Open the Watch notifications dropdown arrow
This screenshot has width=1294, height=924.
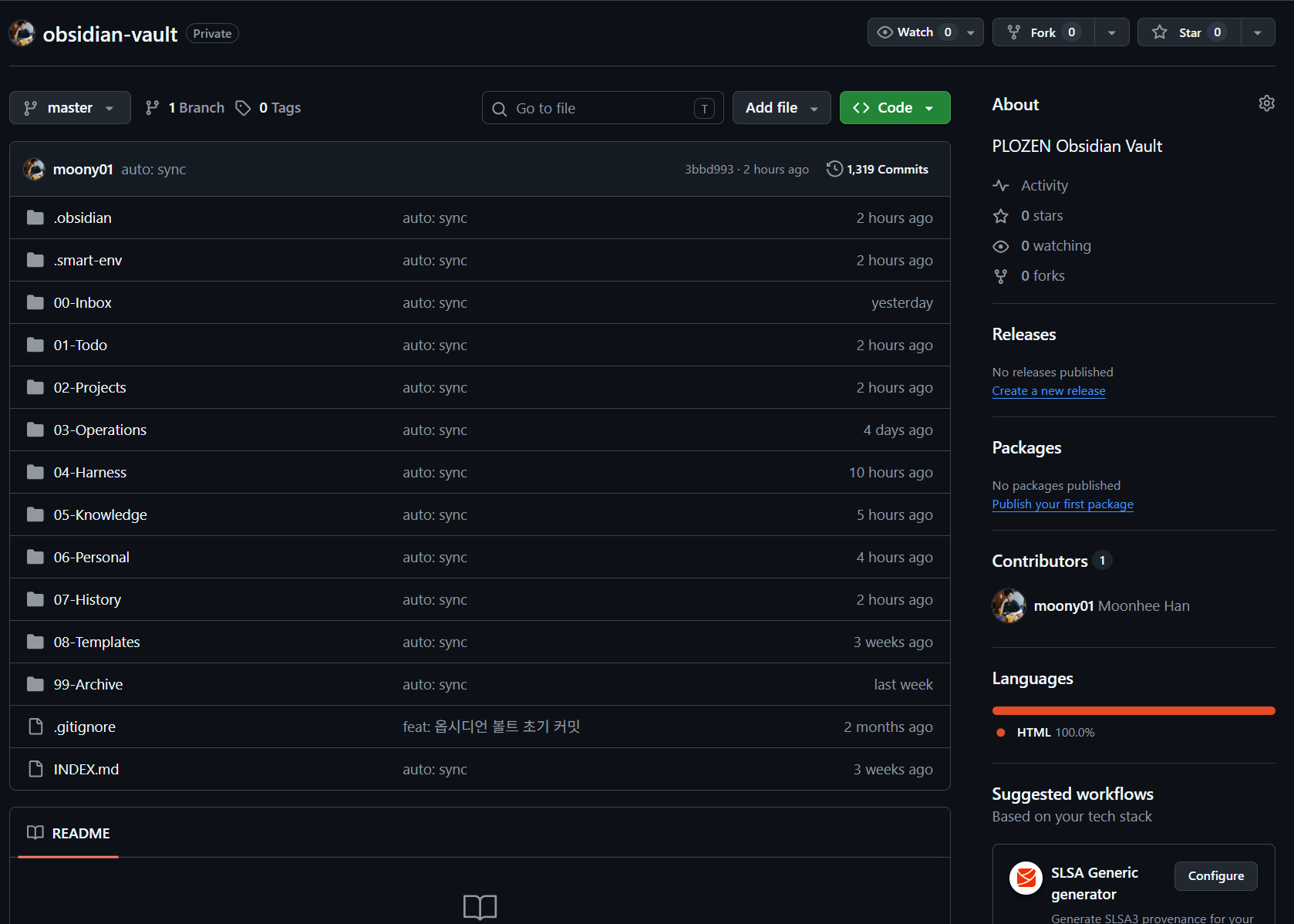coord(971,32)
